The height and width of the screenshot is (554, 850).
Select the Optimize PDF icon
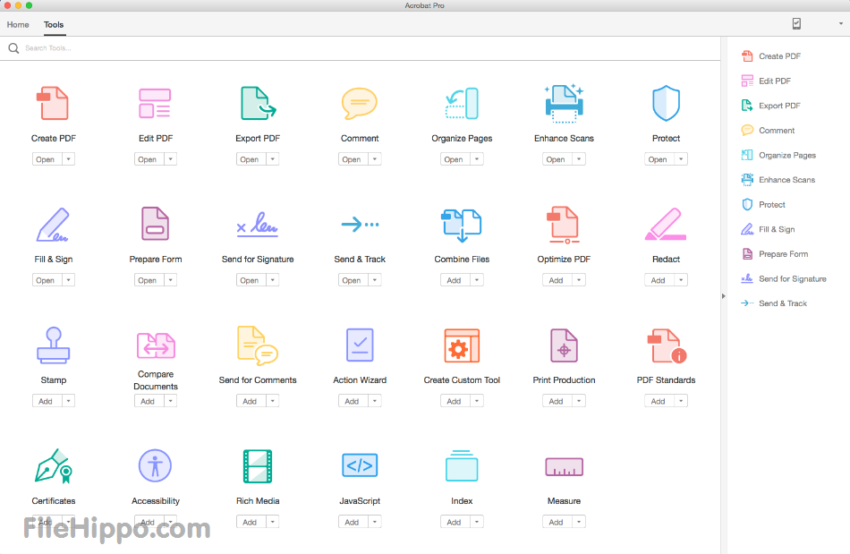pos(563,224)
